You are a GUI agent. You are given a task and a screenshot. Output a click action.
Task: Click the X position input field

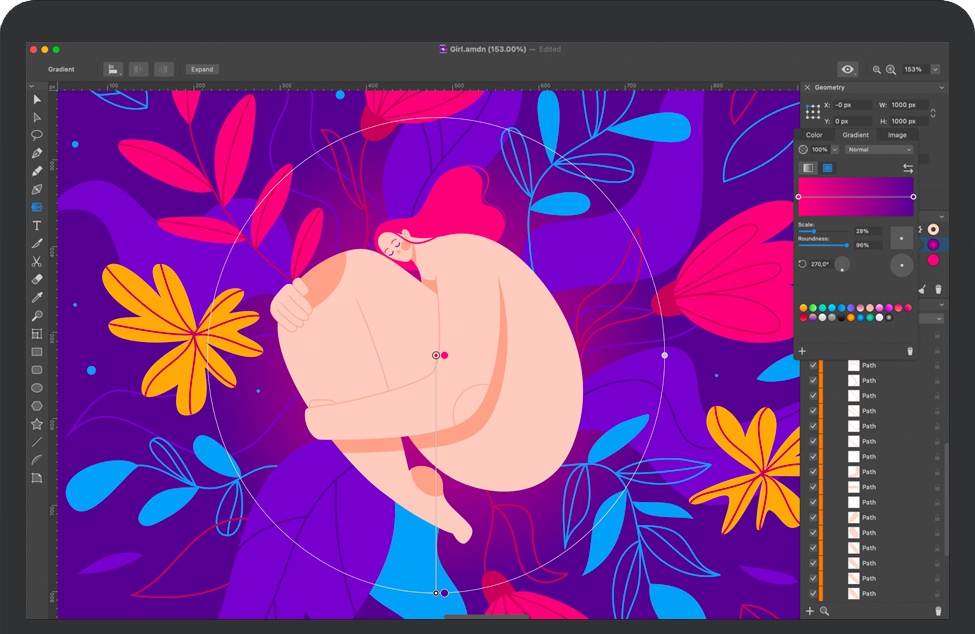point(851,105)
